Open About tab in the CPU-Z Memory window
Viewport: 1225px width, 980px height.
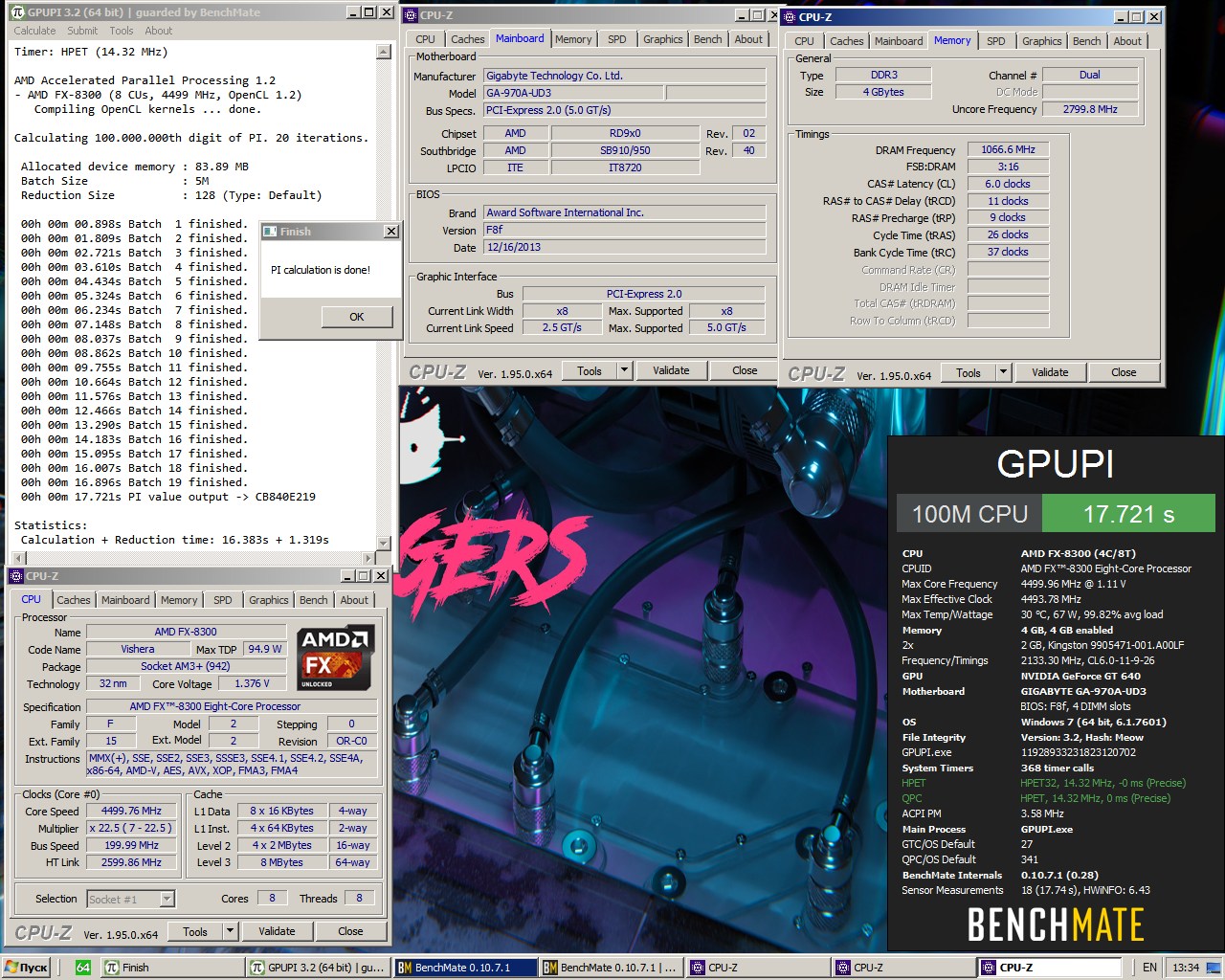click(1127, 41)
